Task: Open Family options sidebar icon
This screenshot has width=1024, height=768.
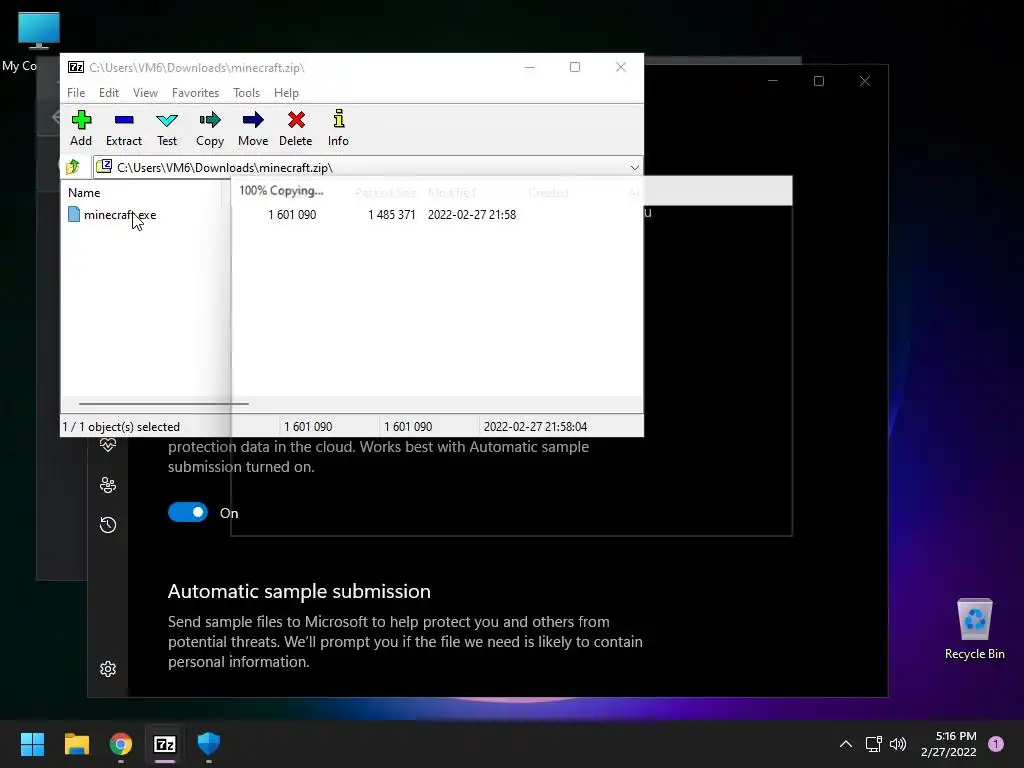Action: coord(108,485)
